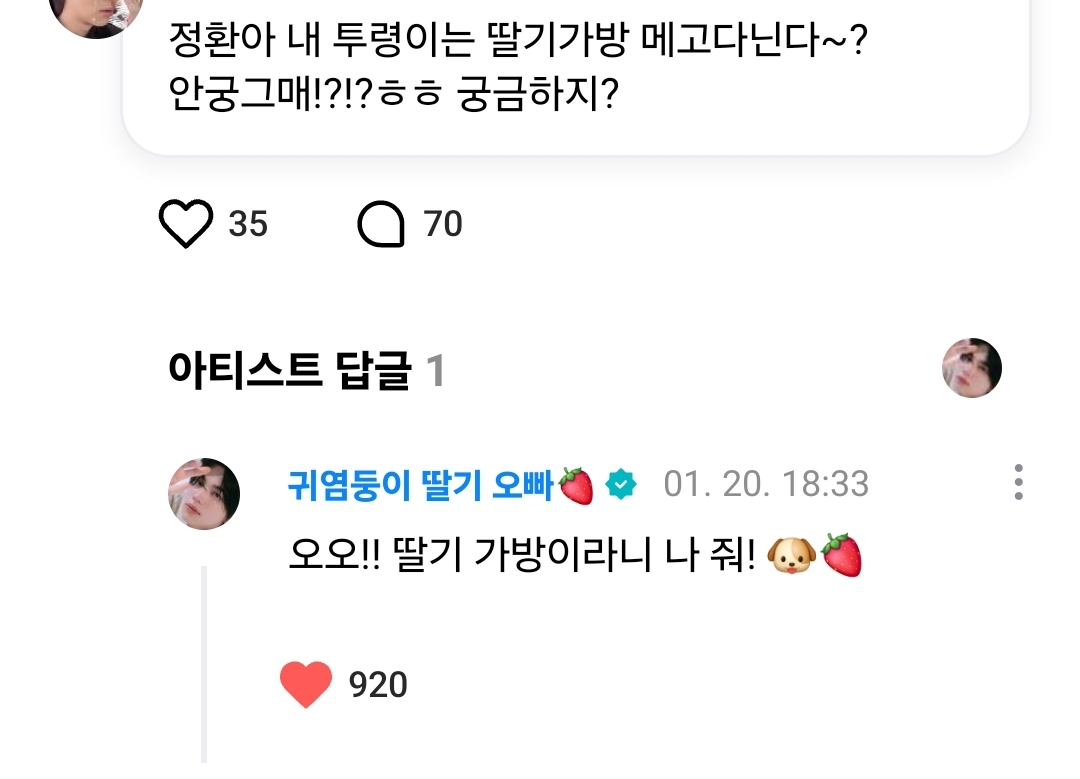The height and width of the screenshot is (779, 1080).
Task: Tap the 35 likes count
Action: pyautogui.click(x=248, y=224)
